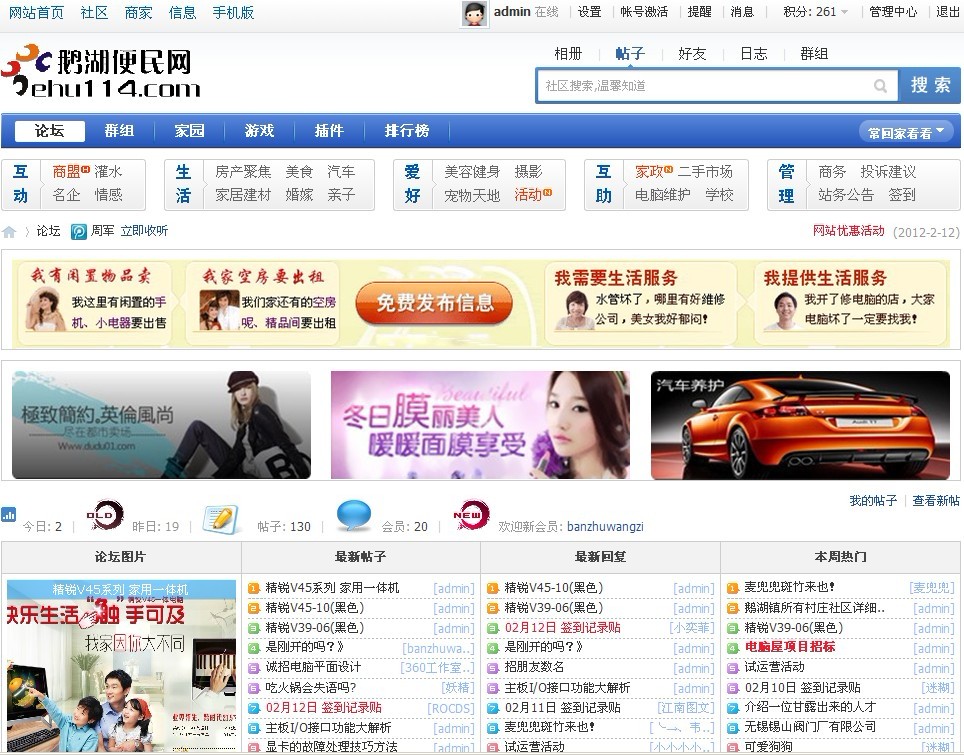Screen dimensions: 964x755
Task: Open red post 02月12日 签到记录贴 in 最新回复
Action: pos(563,628)
